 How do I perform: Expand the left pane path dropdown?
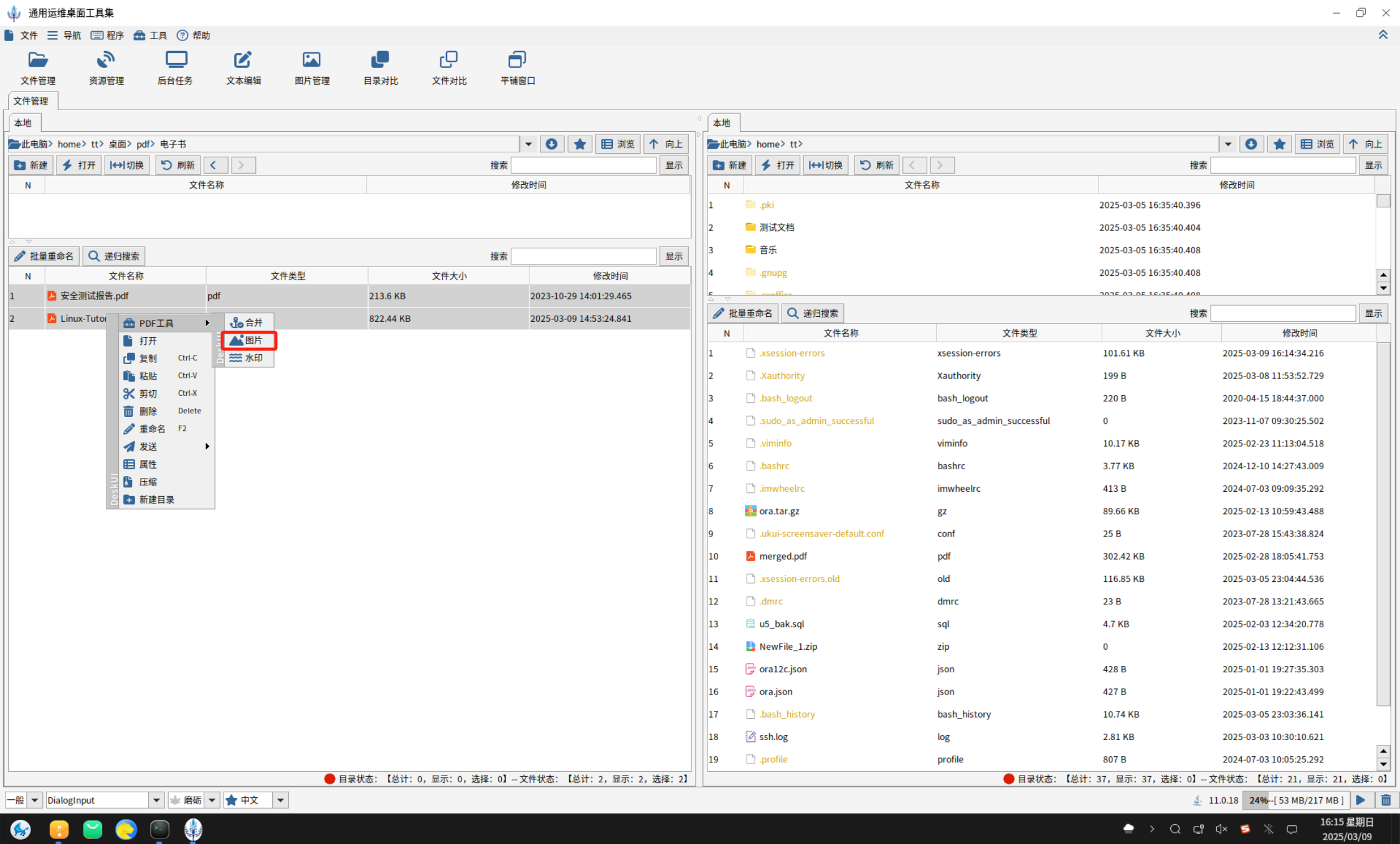point(528,144)
